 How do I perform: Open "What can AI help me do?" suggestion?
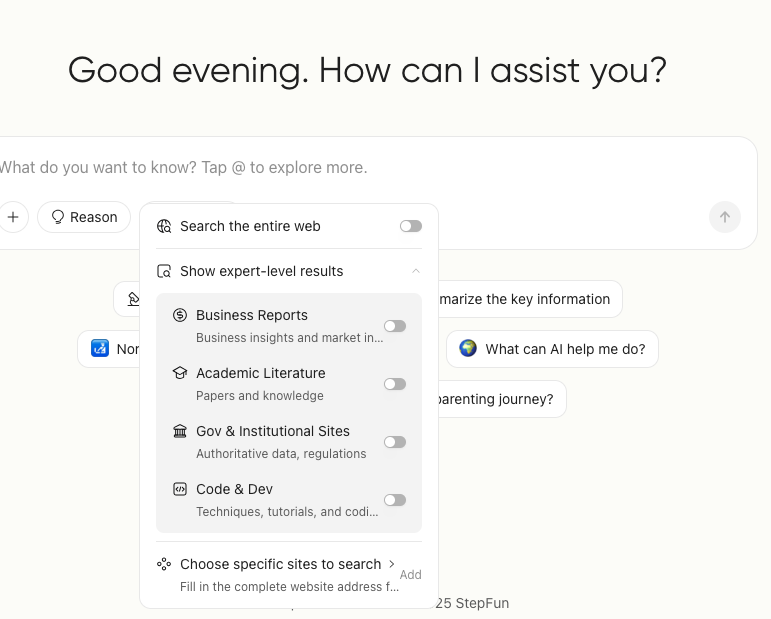(x=552, y=349)
